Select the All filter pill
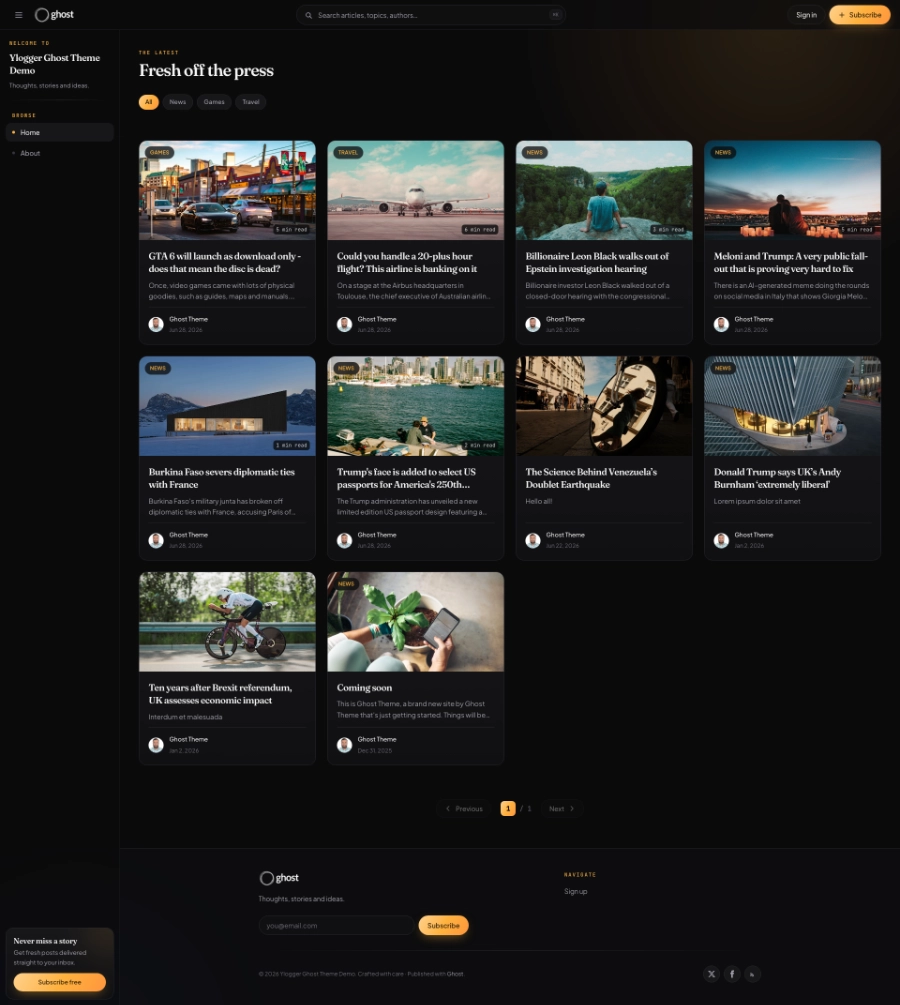This screenshot has width=900, height=1005. coord(149,102)
